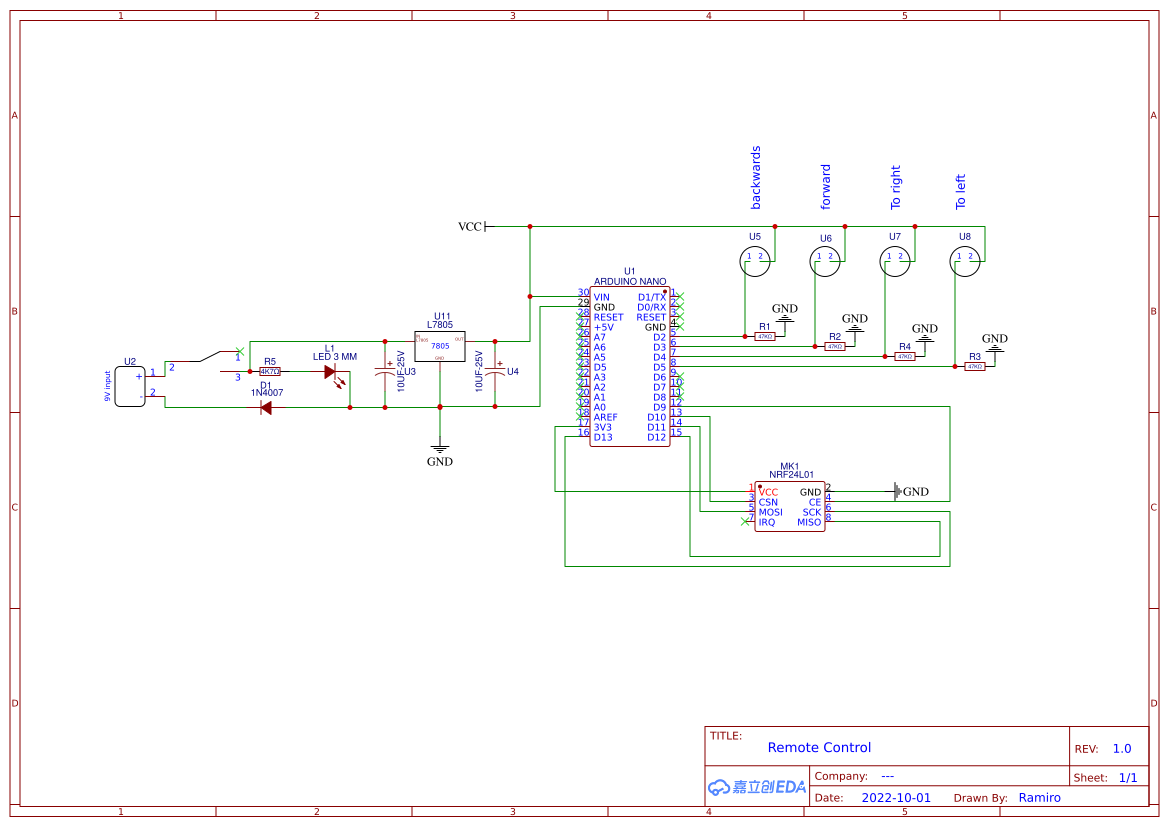Click the R3 47KΩ resistor symbol
The image size is (1169, 827).
pyautogui.click(x=975, y=367)
